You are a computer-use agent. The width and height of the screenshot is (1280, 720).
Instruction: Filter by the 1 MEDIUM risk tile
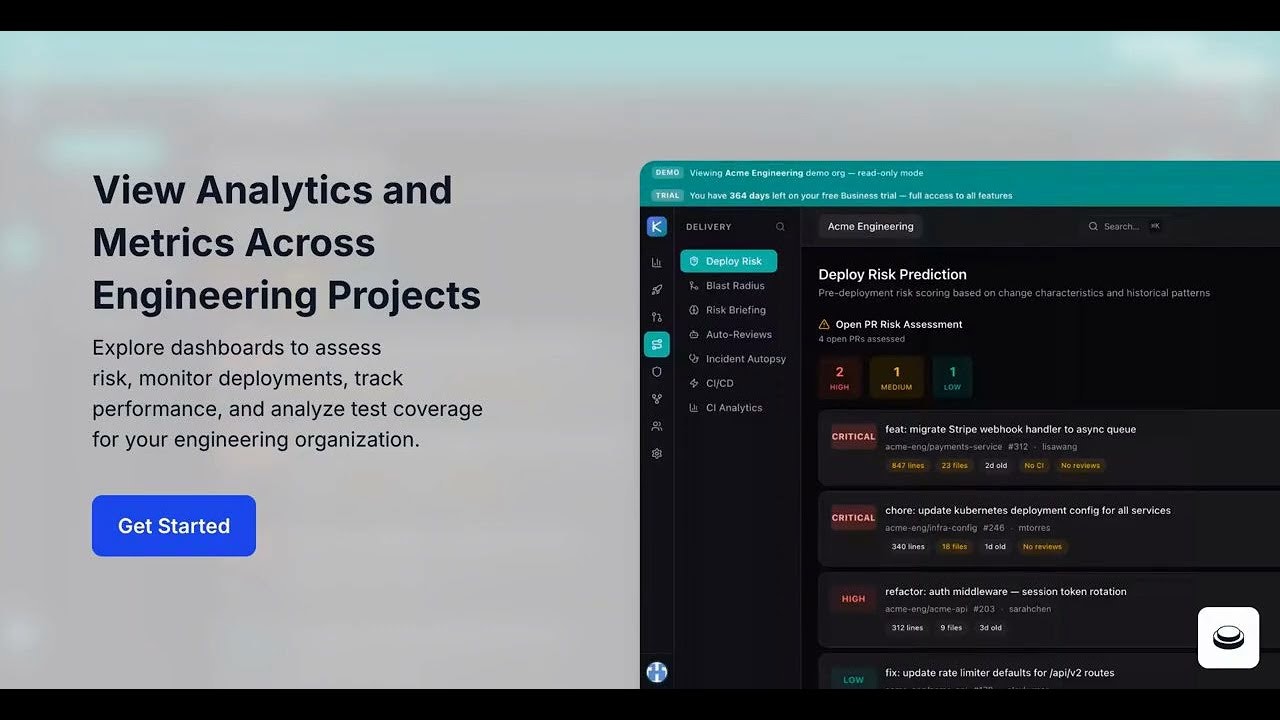click(x=896, y=378)
